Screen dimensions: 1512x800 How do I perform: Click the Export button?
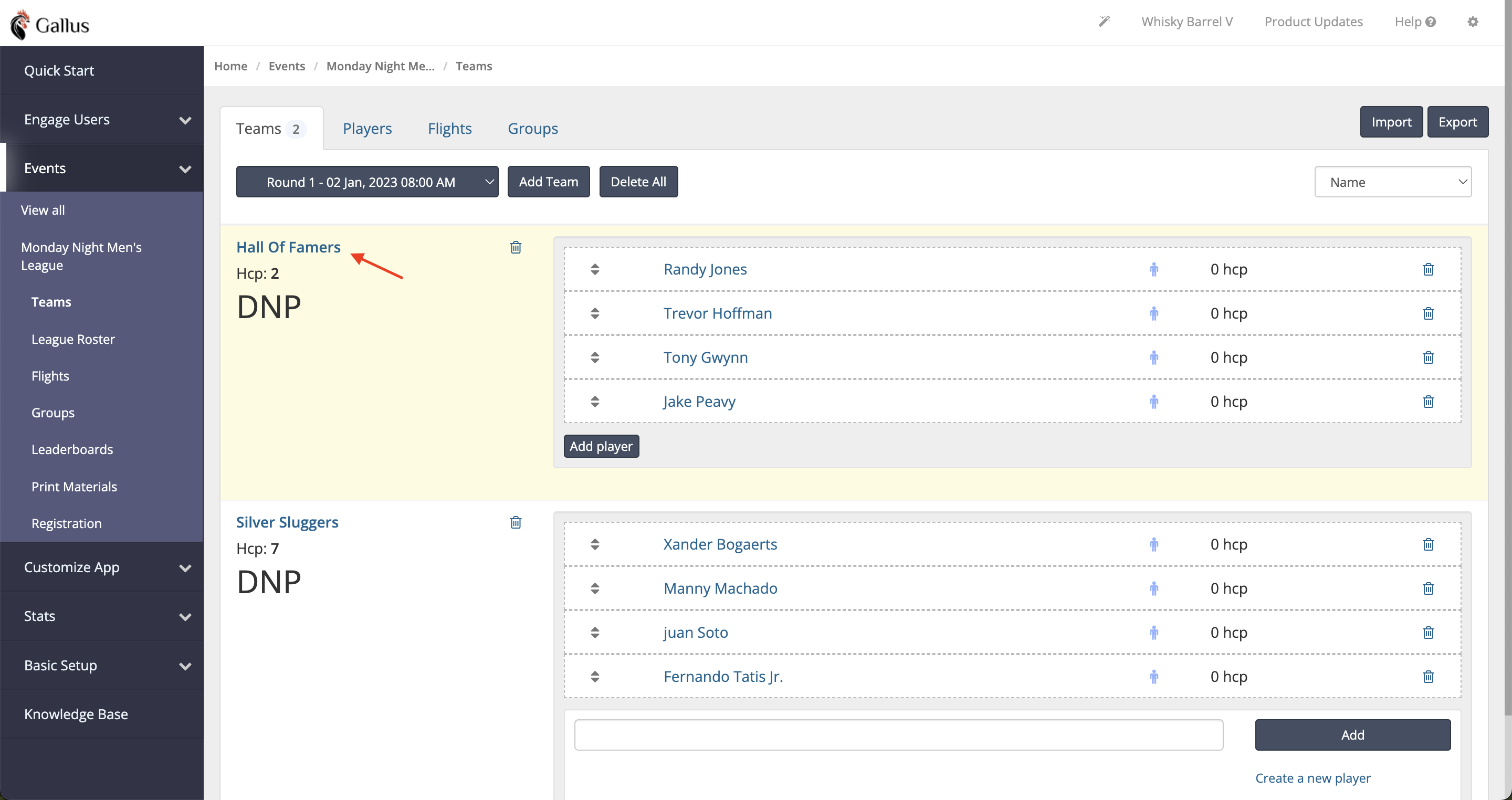1457,122
